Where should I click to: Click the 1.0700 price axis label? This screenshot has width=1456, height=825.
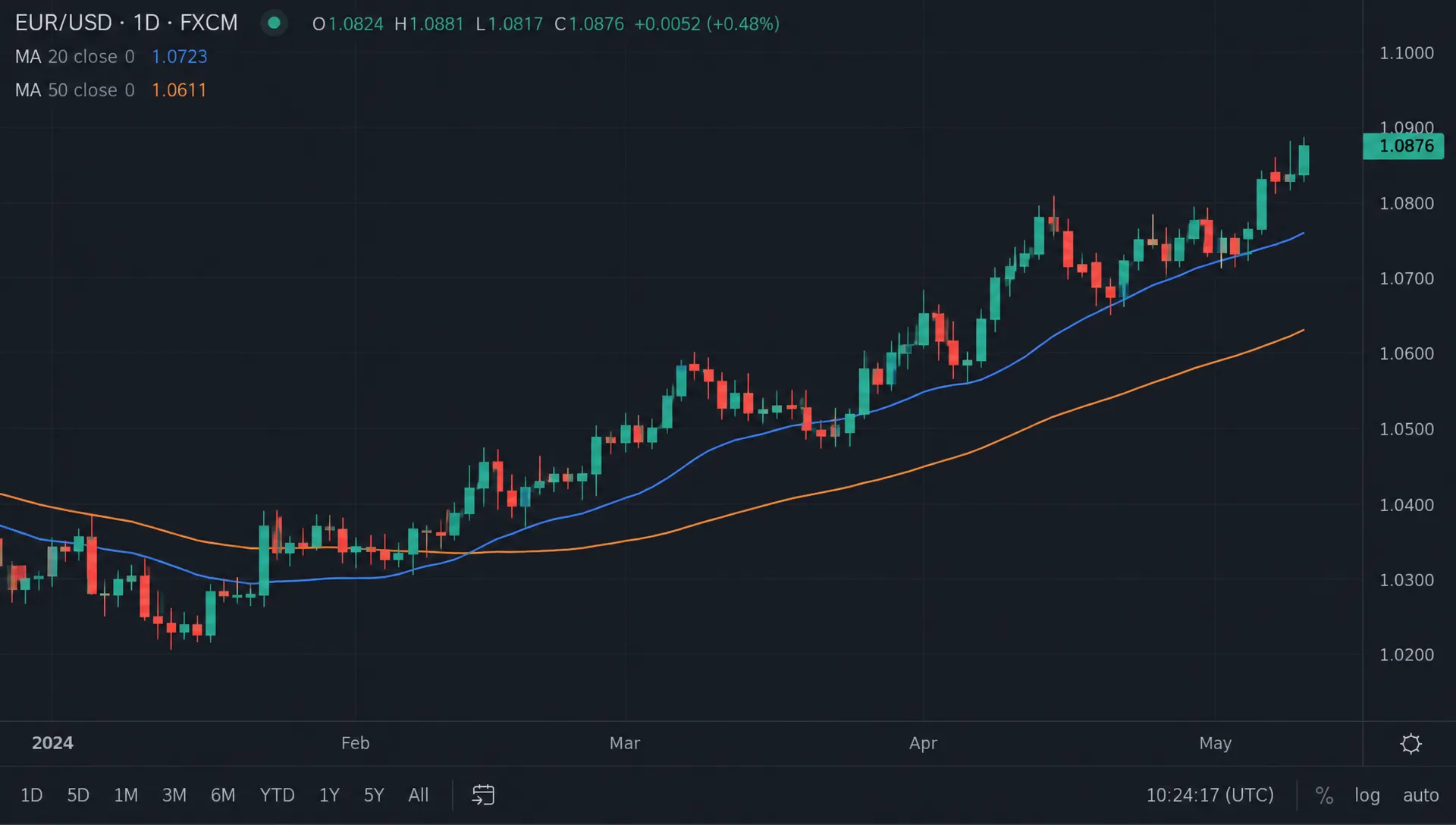point(1407,278)
